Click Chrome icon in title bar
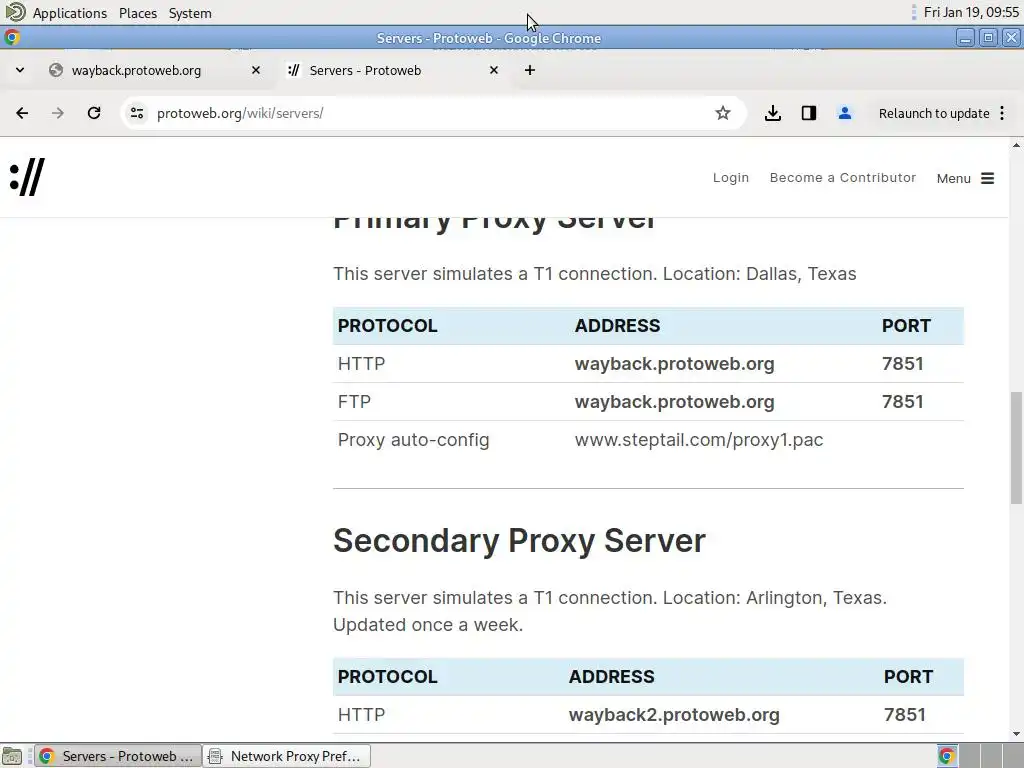Screen dimensions: 1024x768 (x=12, y=38)
